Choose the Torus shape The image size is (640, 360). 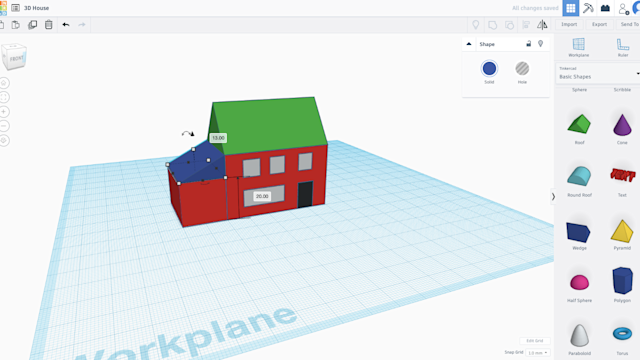622,338
